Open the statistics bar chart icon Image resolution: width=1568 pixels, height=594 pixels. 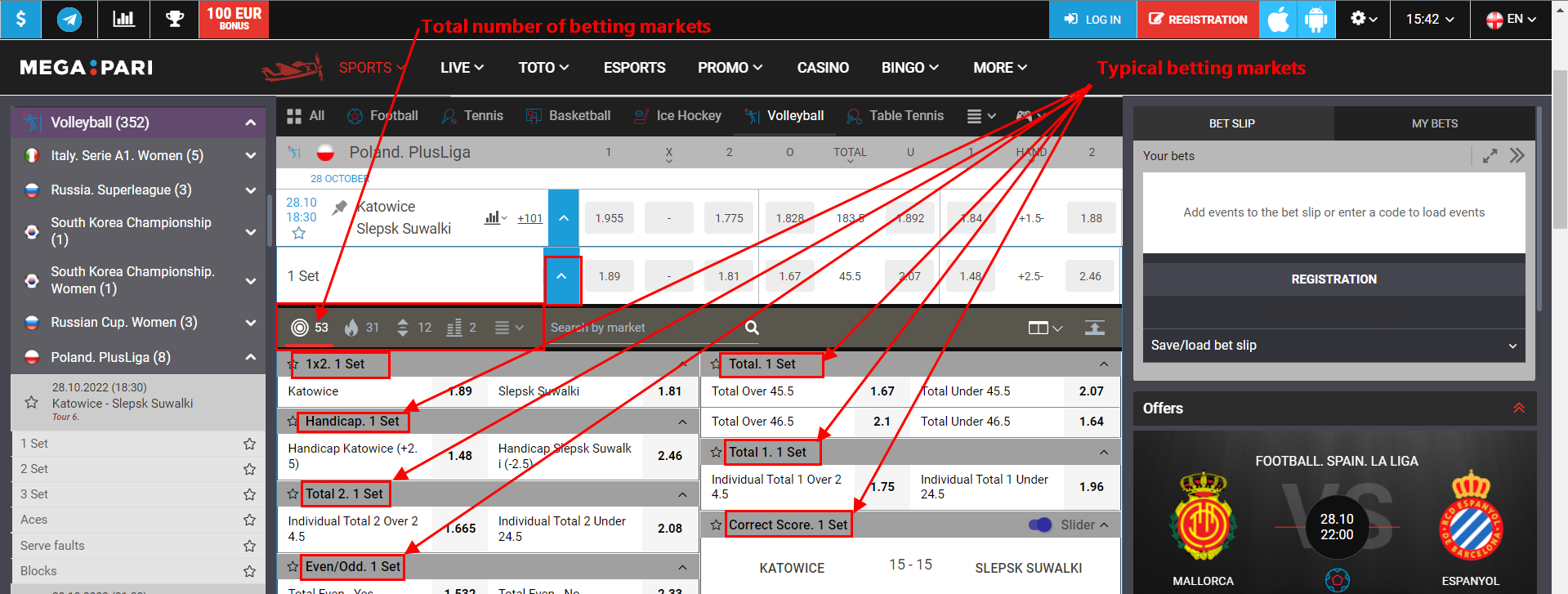(123, 19)
